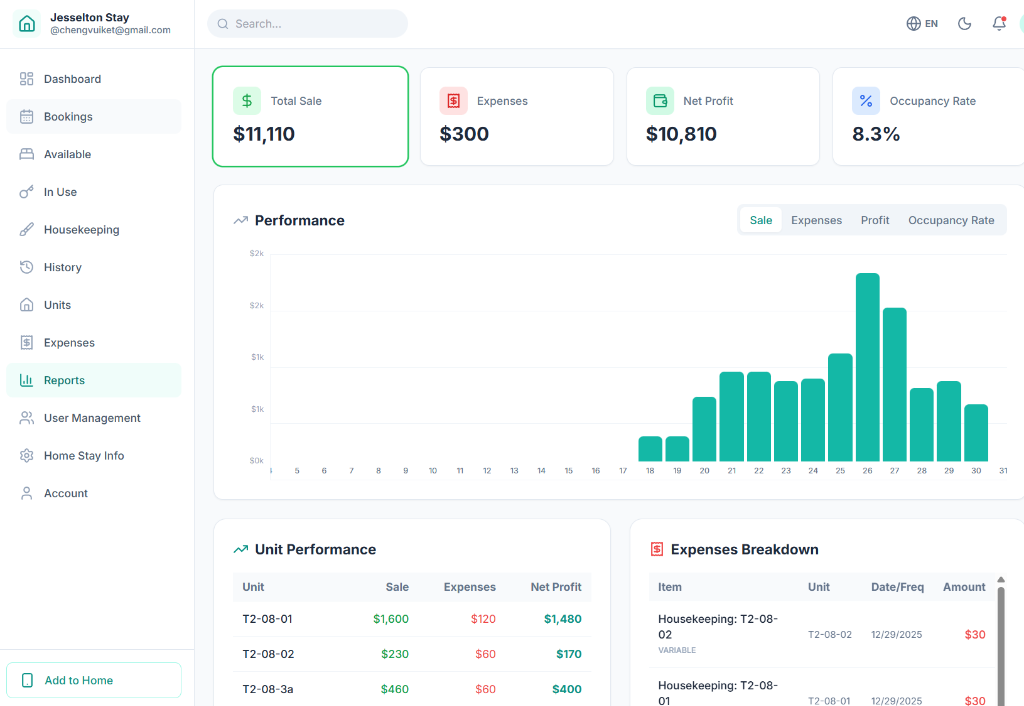
Task: Click the notifications bell icon
Action: (998, 23)
